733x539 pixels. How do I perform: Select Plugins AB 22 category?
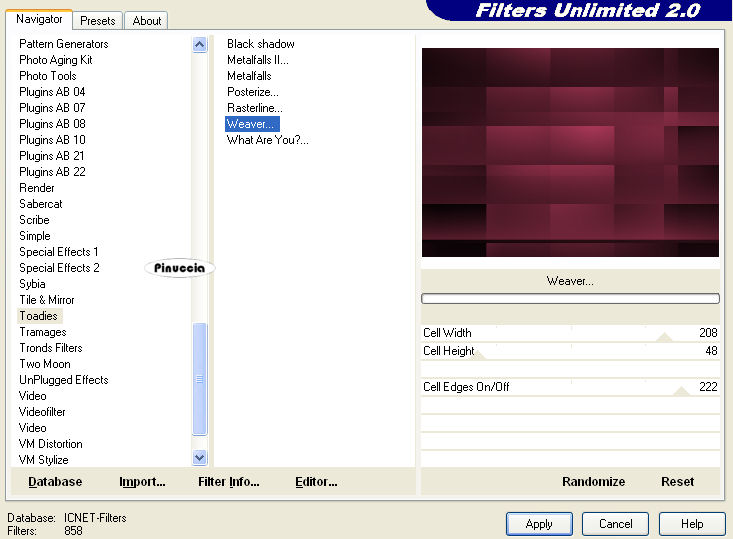point(52,172)
